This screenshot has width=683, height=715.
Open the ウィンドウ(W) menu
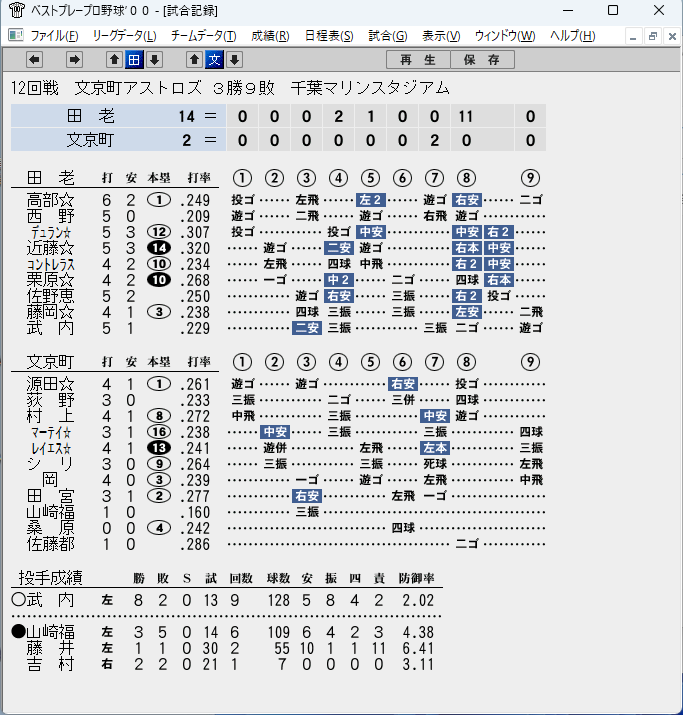[505, 36]
